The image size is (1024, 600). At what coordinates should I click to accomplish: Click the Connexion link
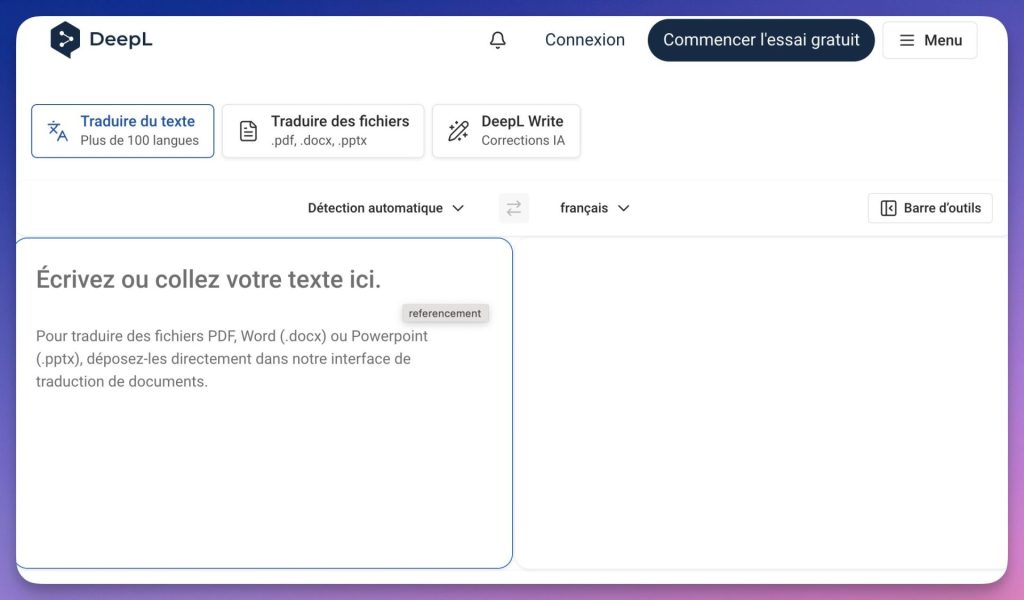pyautogui.click(x=584, y=39)
